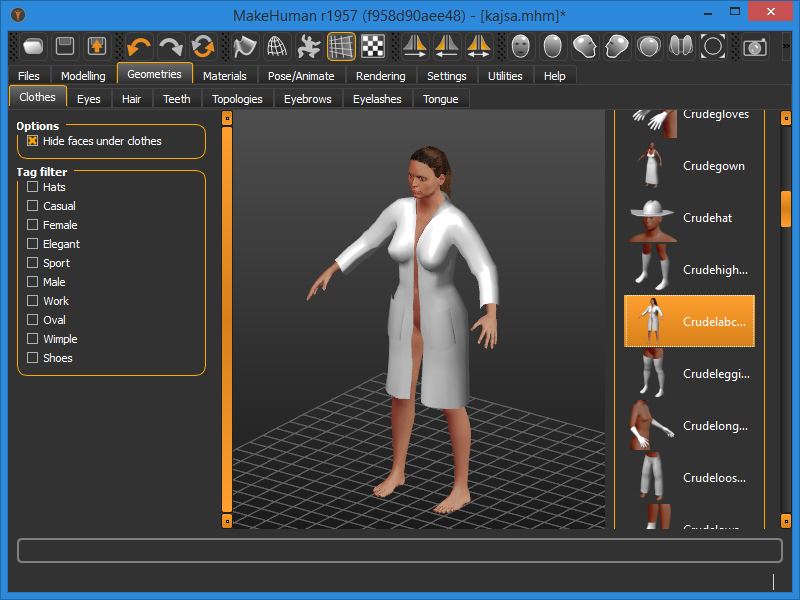Open the Pose/Animate tab
800x600 pixels.
pyautogui.click(x=301, y=76)
